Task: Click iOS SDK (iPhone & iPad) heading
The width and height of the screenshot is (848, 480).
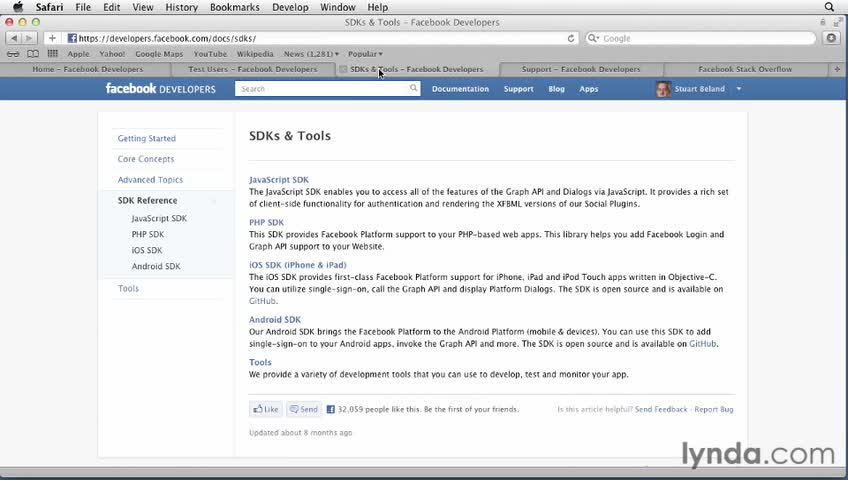Action: (x=297, y=265)
